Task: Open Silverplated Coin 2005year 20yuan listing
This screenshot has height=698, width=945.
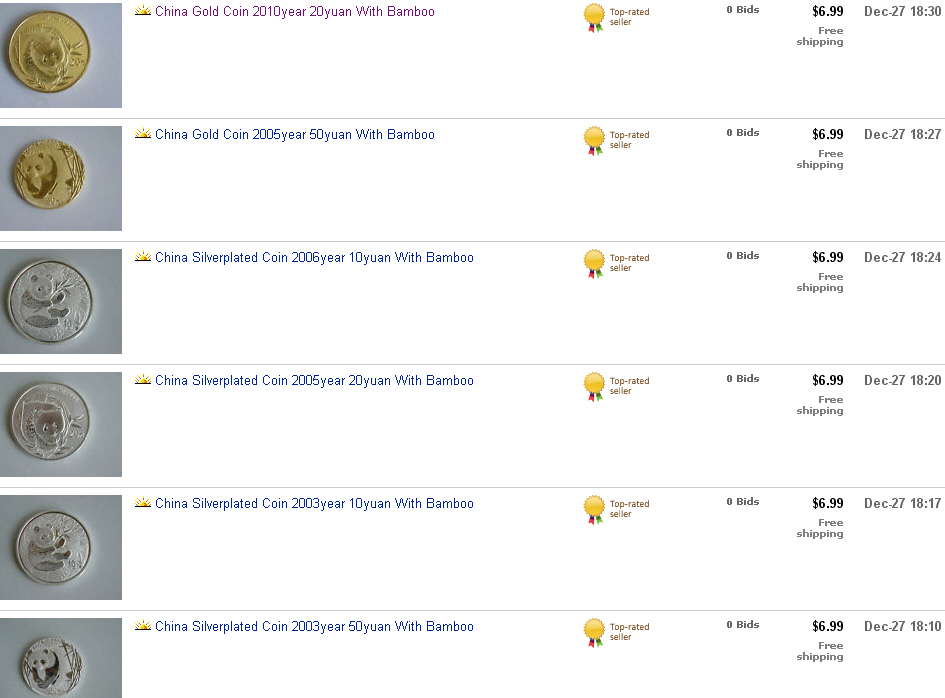Action: click(314, 381)
